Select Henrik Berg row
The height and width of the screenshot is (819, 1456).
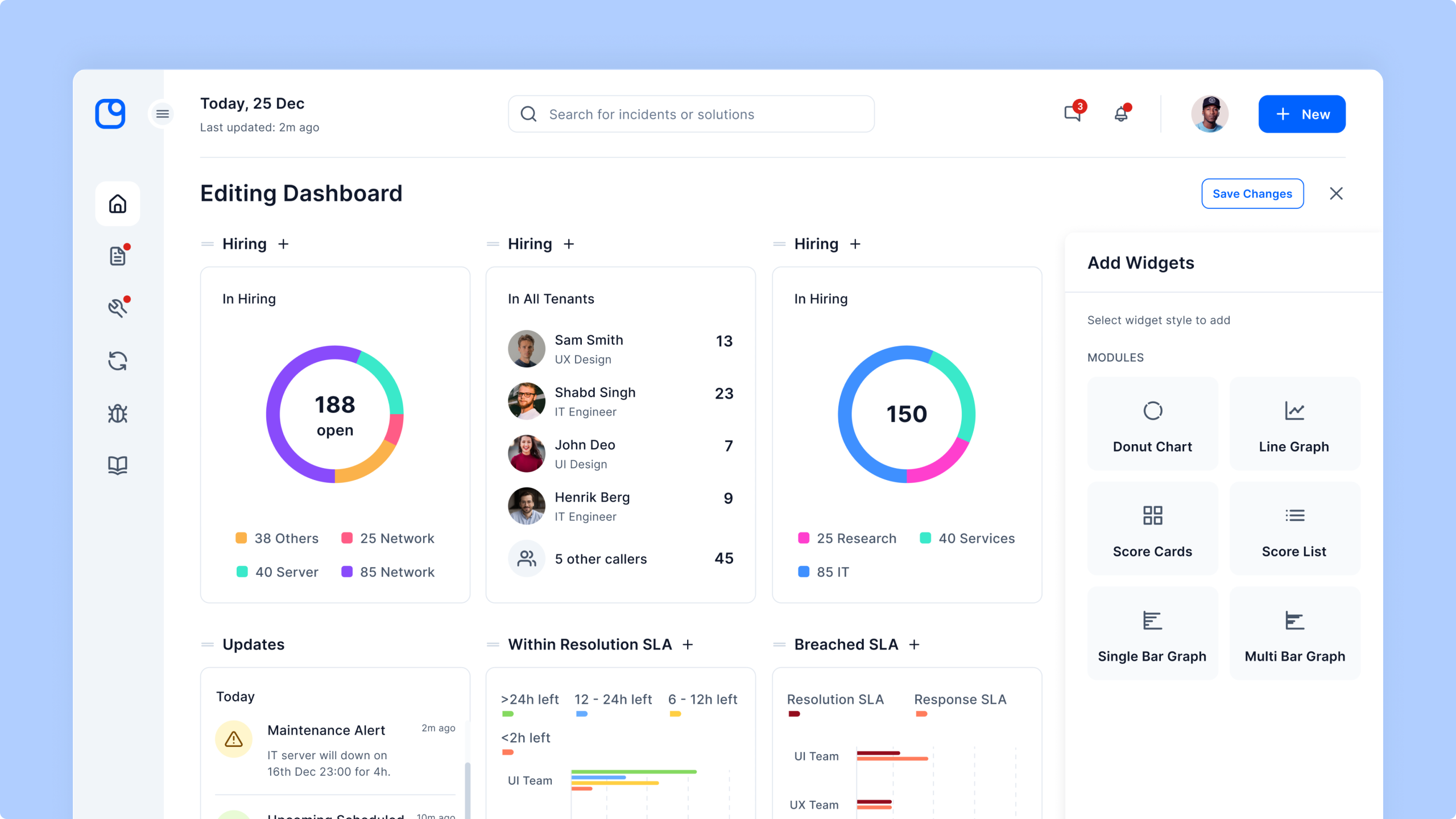(x=621, y=506)
